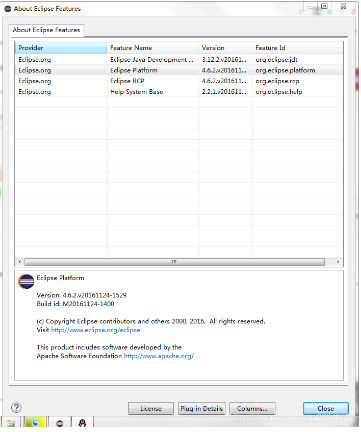Open the file explorer taskbar icon
This screenshot has height=432, width=361.
tap(11, 424)
